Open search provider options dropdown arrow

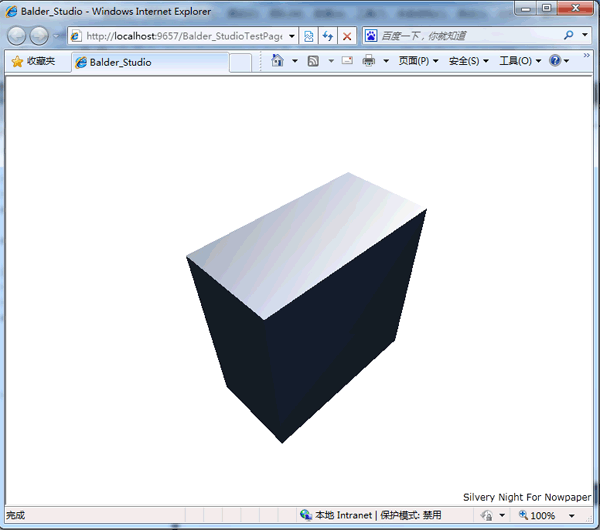[585, 35]
